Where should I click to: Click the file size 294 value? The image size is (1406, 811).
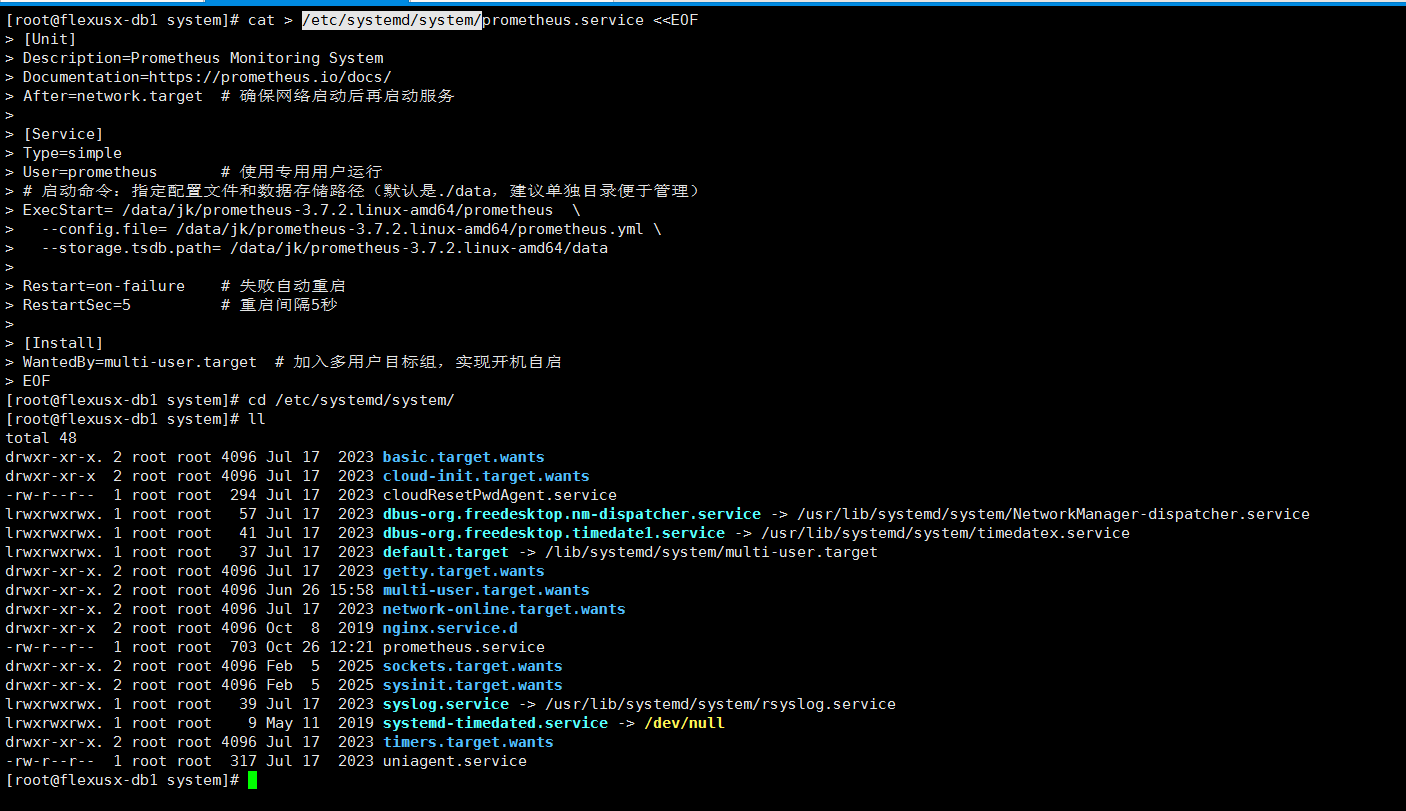pyautogui.click(x=244, y=495)
